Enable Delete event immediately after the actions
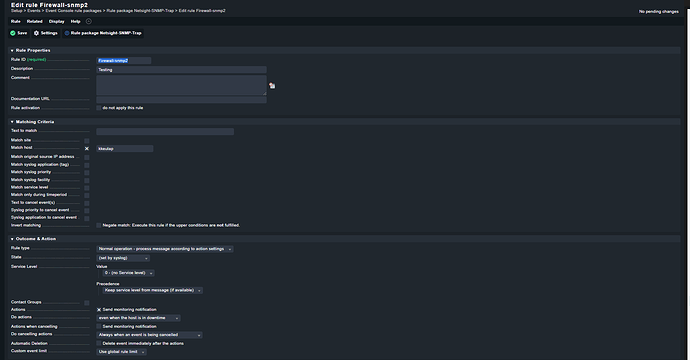The height and width of the screenshot is (360, 690). [x=99, y=344]
